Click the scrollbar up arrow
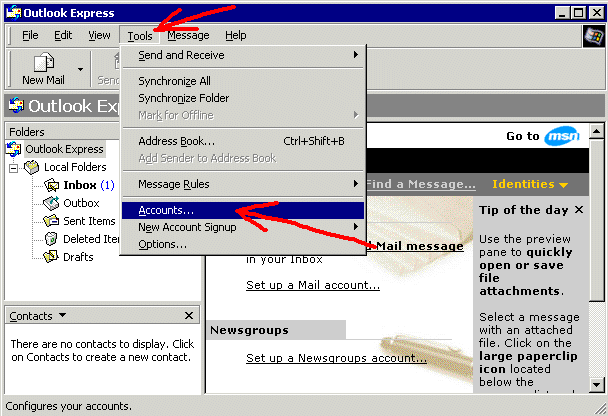This screenshot has width=608, height=416. pos(596,131)
